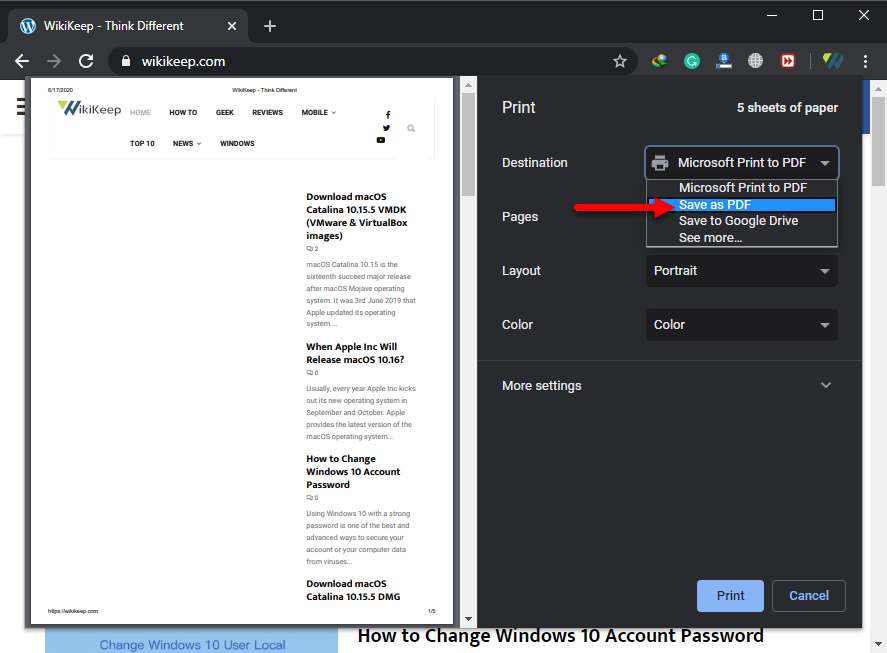The height and width of the screenshot is (653, 887).
Task: Click the WikiKeep profile avatar icon
Action: [833, 61]
